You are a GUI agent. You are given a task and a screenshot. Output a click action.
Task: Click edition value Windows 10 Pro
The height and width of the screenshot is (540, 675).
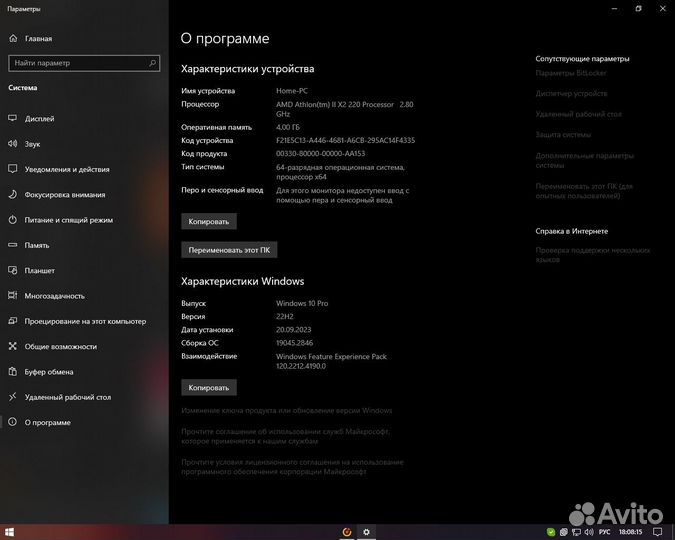pos(302,303)
